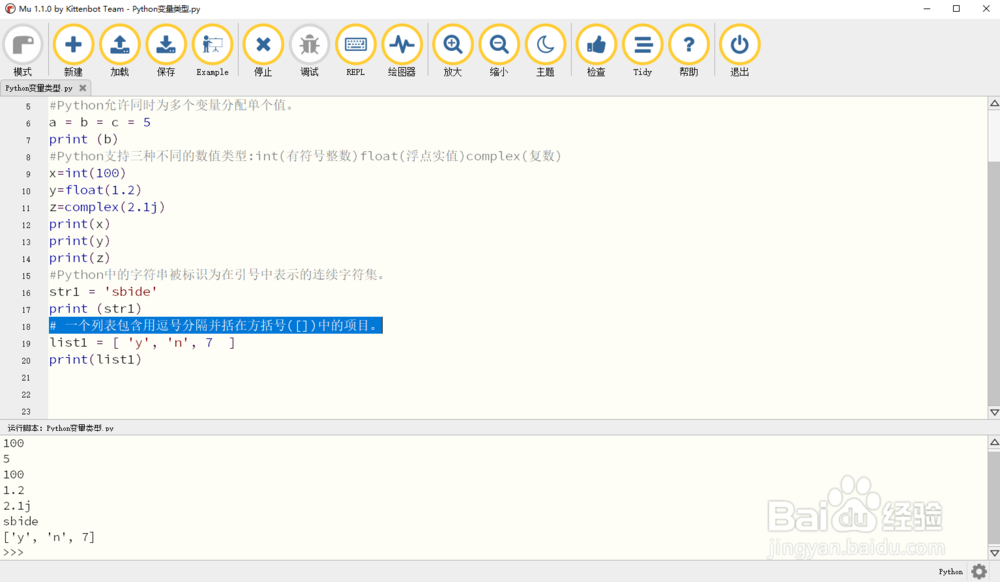This screenshot has height=582, width=1000.
Task: Click line 7 'print (b)'
Action: tap(84, 139)
